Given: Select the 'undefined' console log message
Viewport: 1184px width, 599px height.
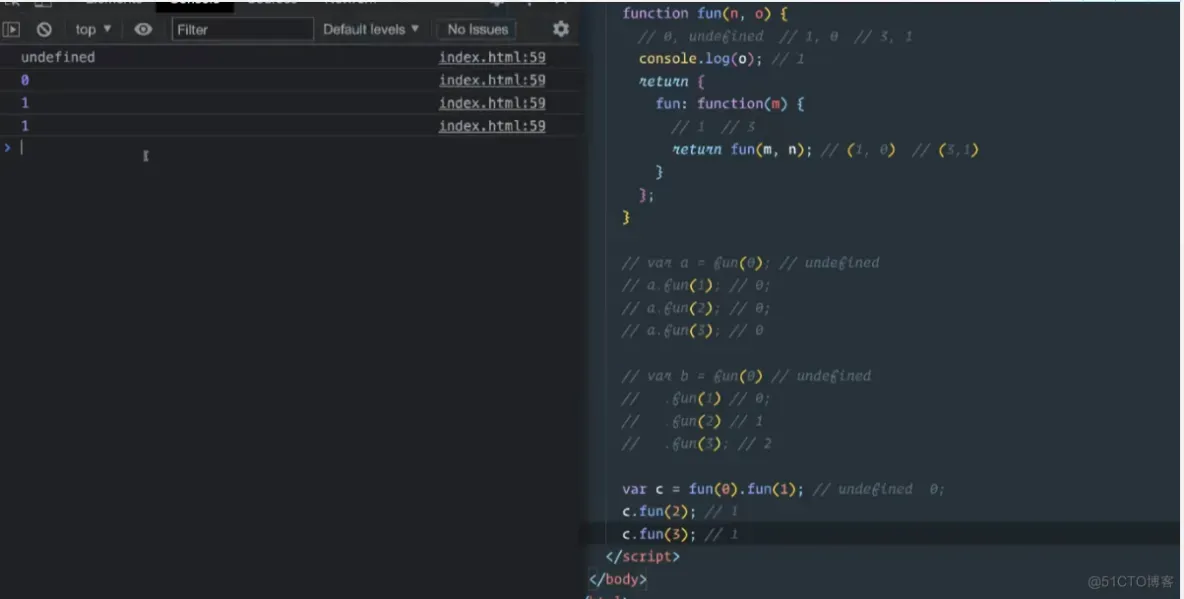Looking at the screenshot, I should pos(58,57).
